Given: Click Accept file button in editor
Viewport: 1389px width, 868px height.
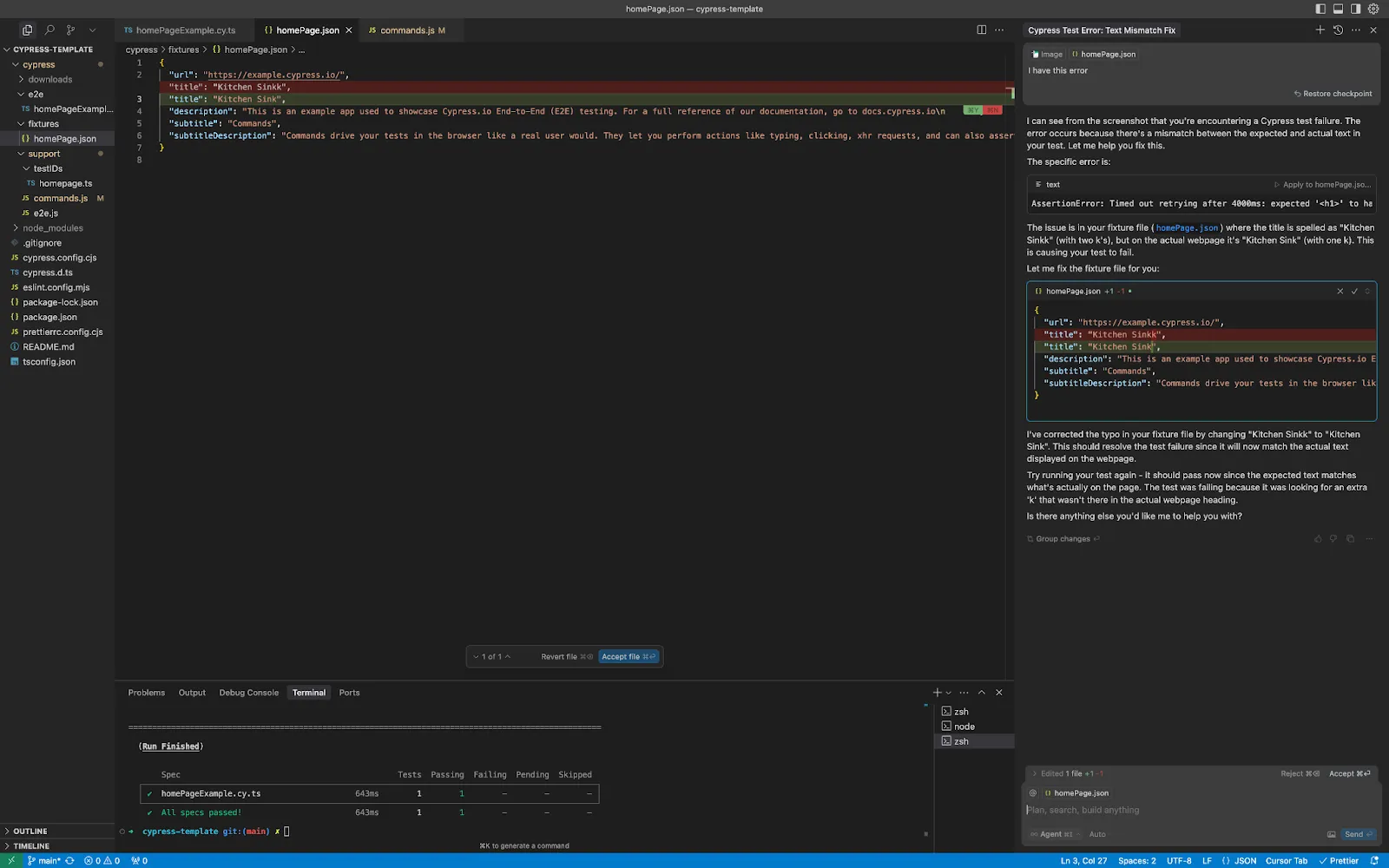Looking at the screenshot, I should click(629, 657).
